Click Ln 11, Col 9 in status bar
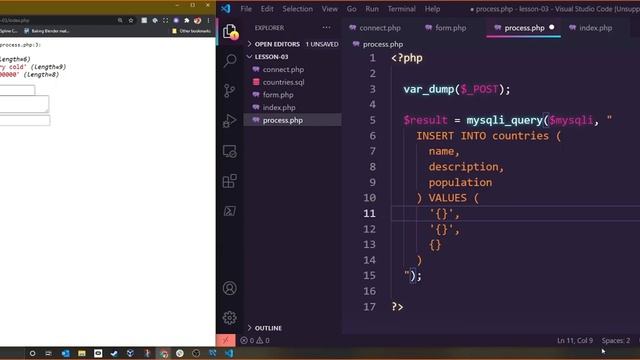This screenshot has width=640, height=360. click(575, 340)
